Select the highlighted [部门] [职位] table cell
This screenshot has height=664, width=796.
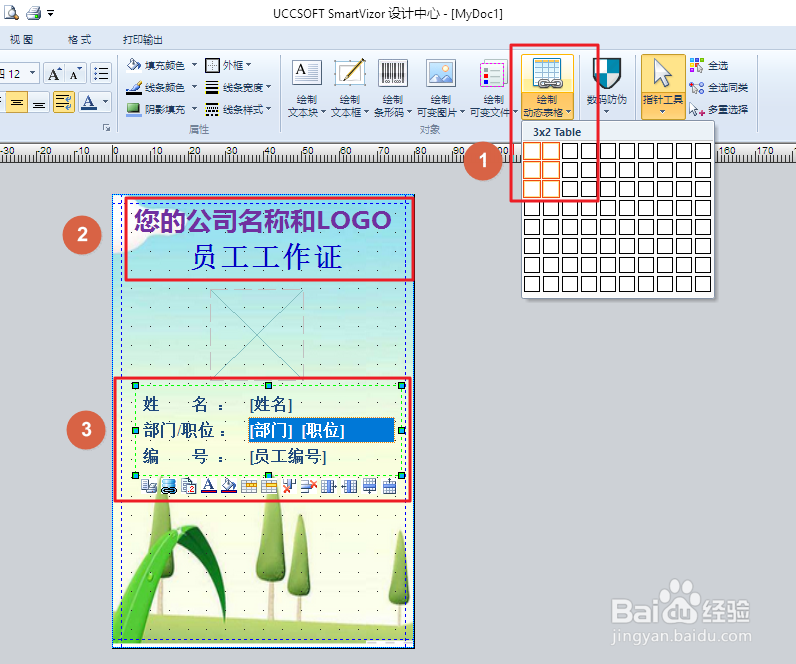pyautogui.click(x=321, y=430)
